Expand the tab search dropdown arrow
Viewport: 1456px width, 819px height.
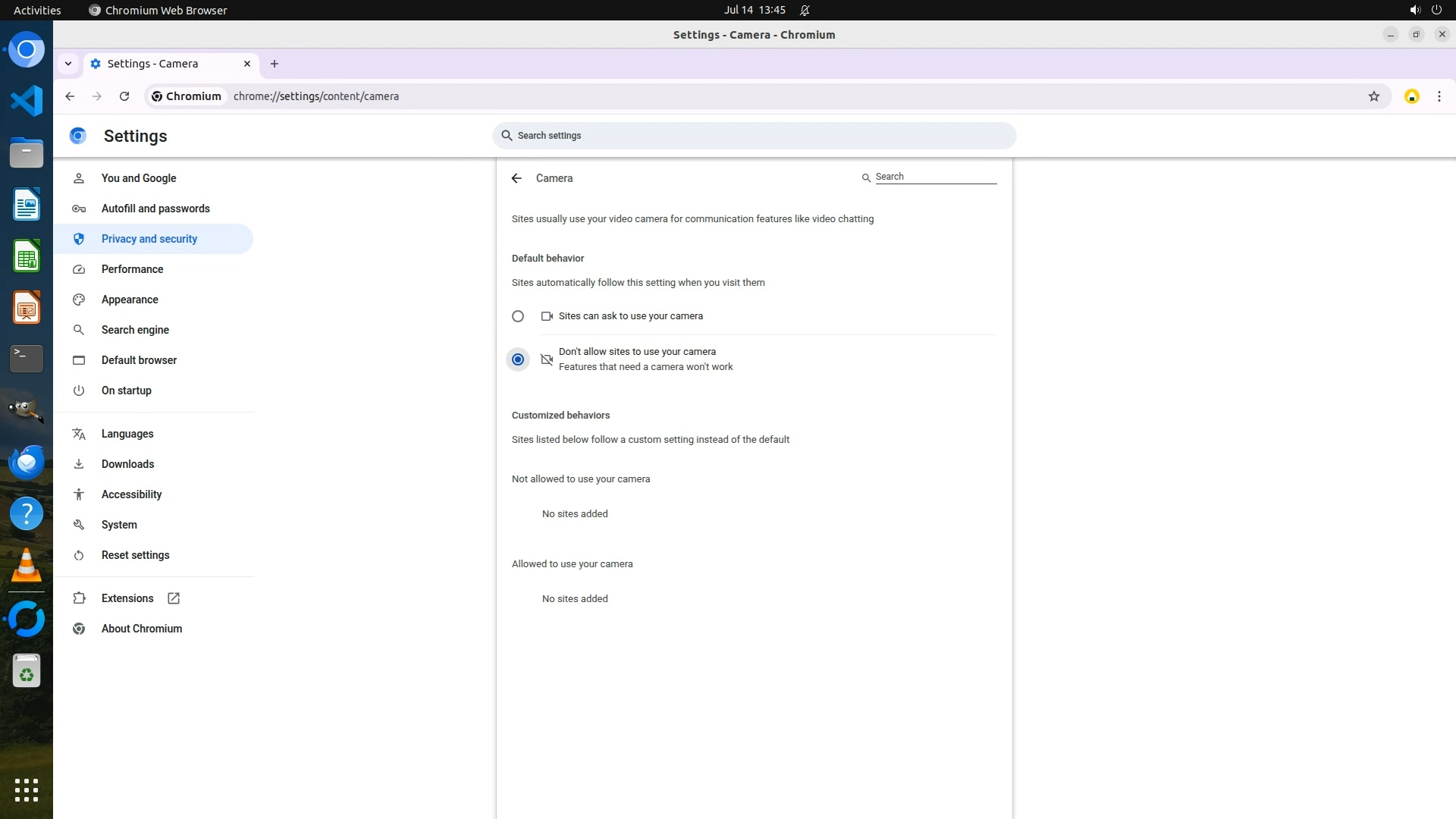point(68,64)
